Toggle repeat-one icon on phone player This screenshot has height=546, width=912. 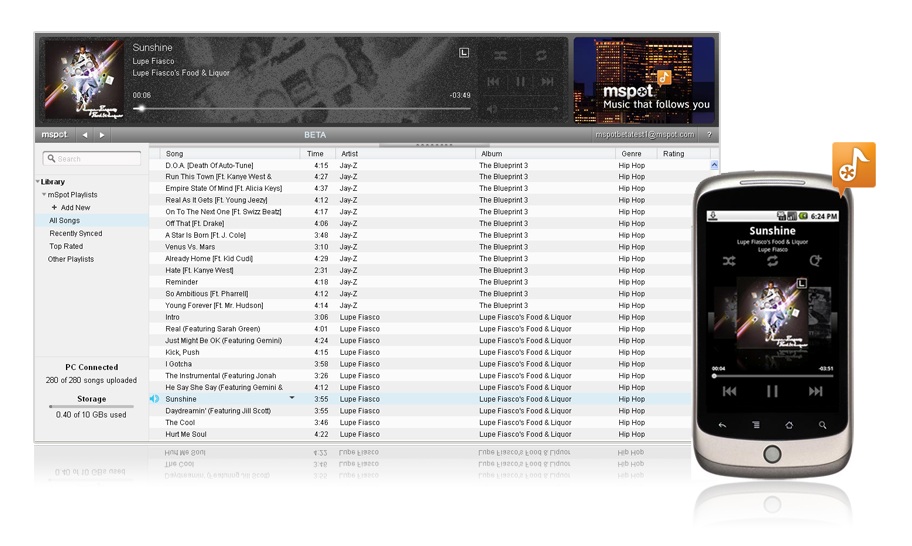click(815, 261)
